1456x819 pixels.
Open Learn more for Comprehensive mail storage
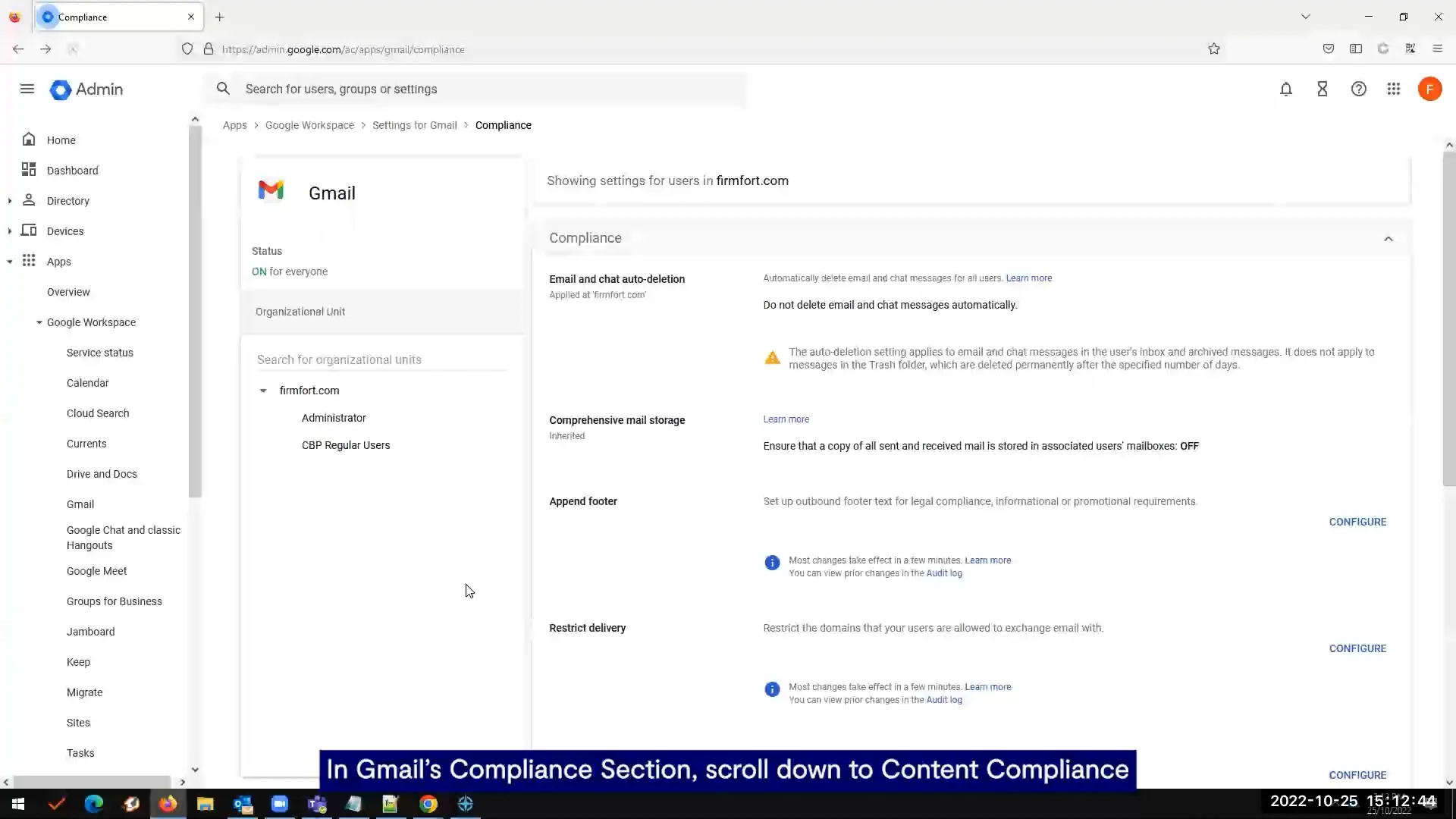click(786, 419)
